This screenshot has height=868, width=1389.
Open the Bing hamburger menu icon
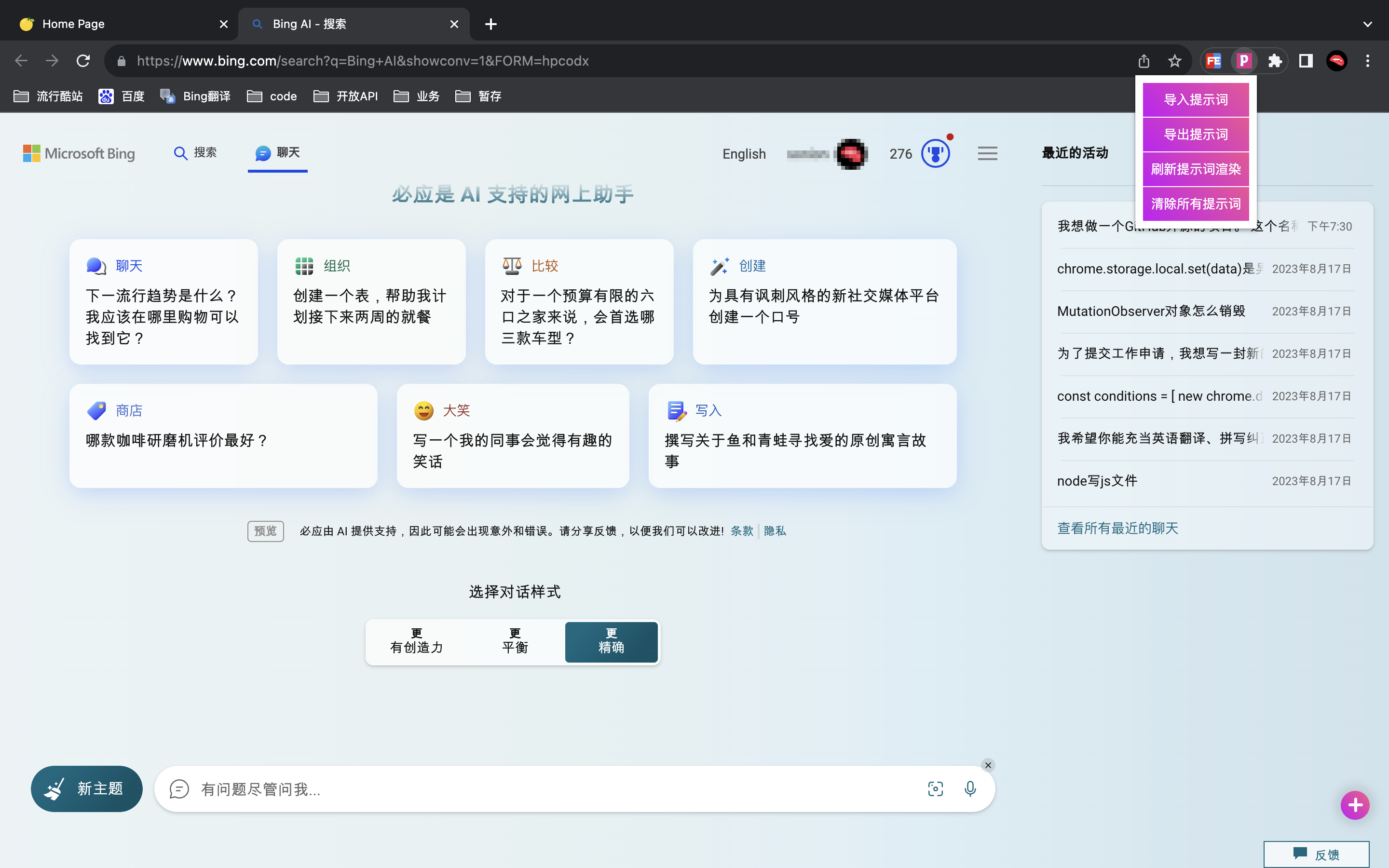pos(987,153)
